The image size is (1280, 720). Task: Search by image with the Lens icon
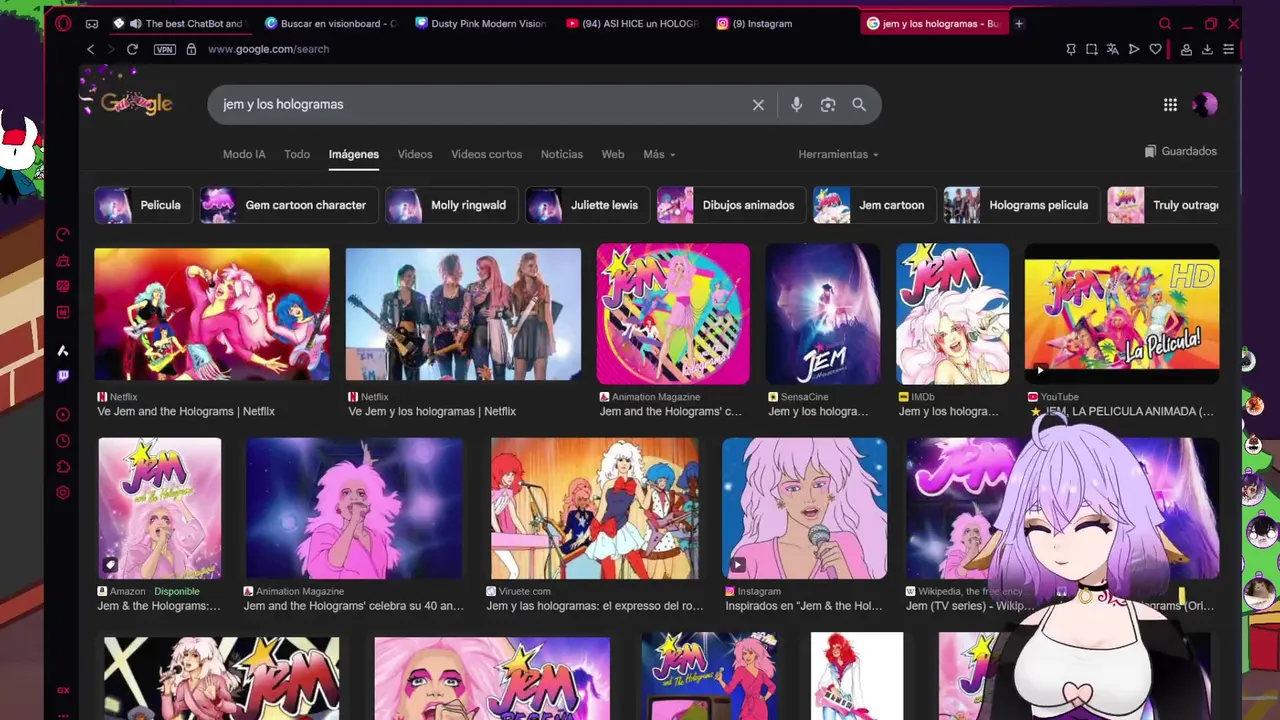[x=828, y=104]
